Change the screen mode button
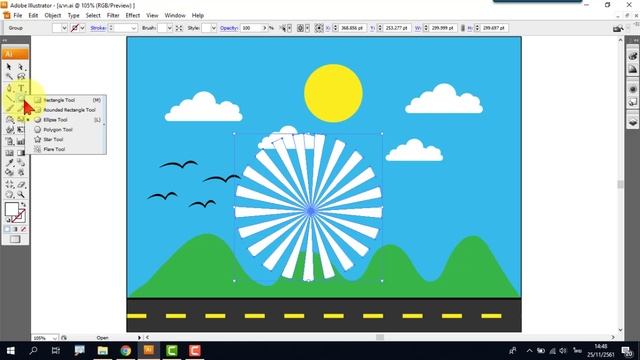Image resolution: width=640 pixels, height=360 pixels. coord(15,240)
